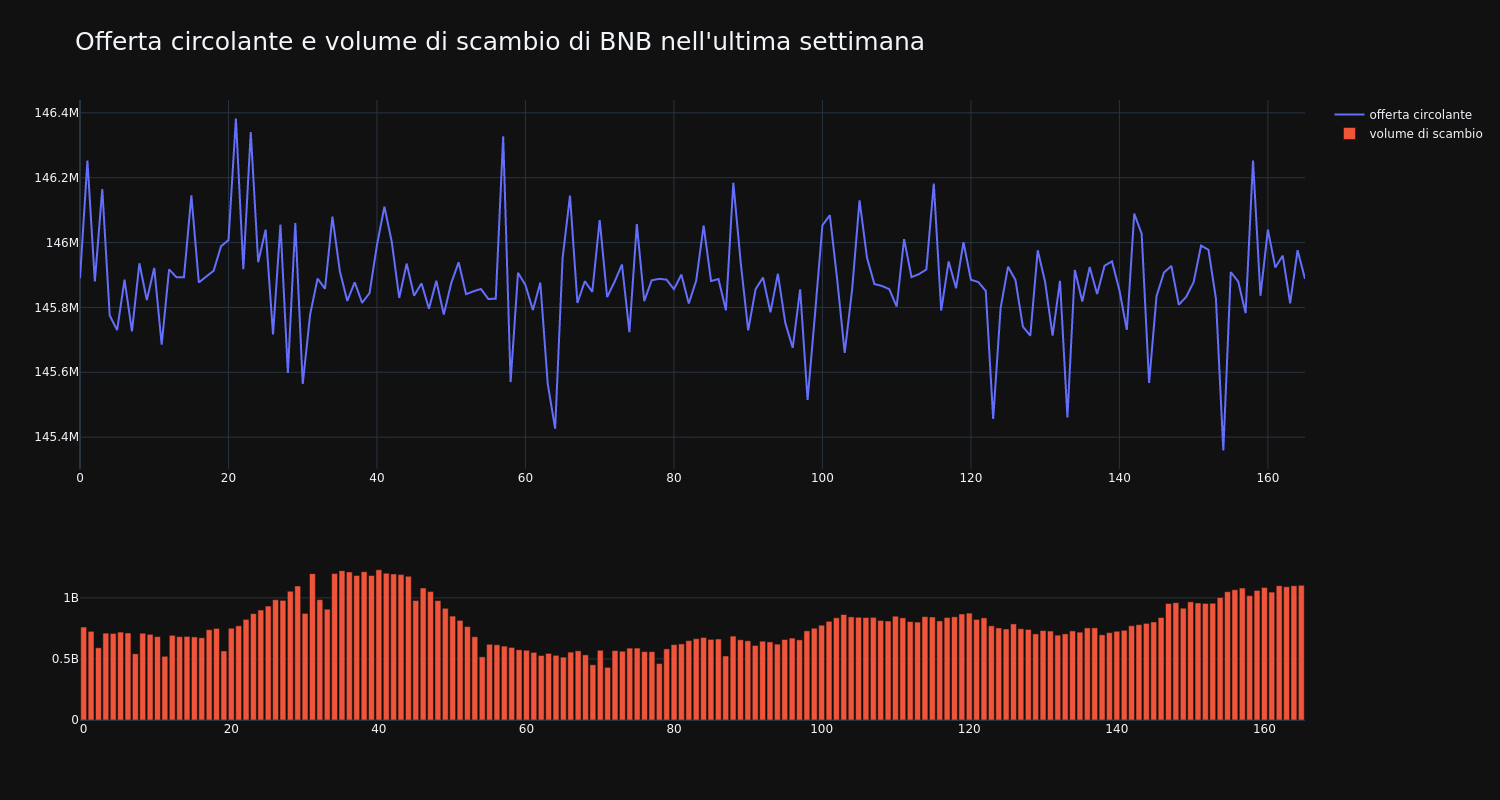
Task: Click the highest peak of the supply line
Action: [x=236, y=119]
